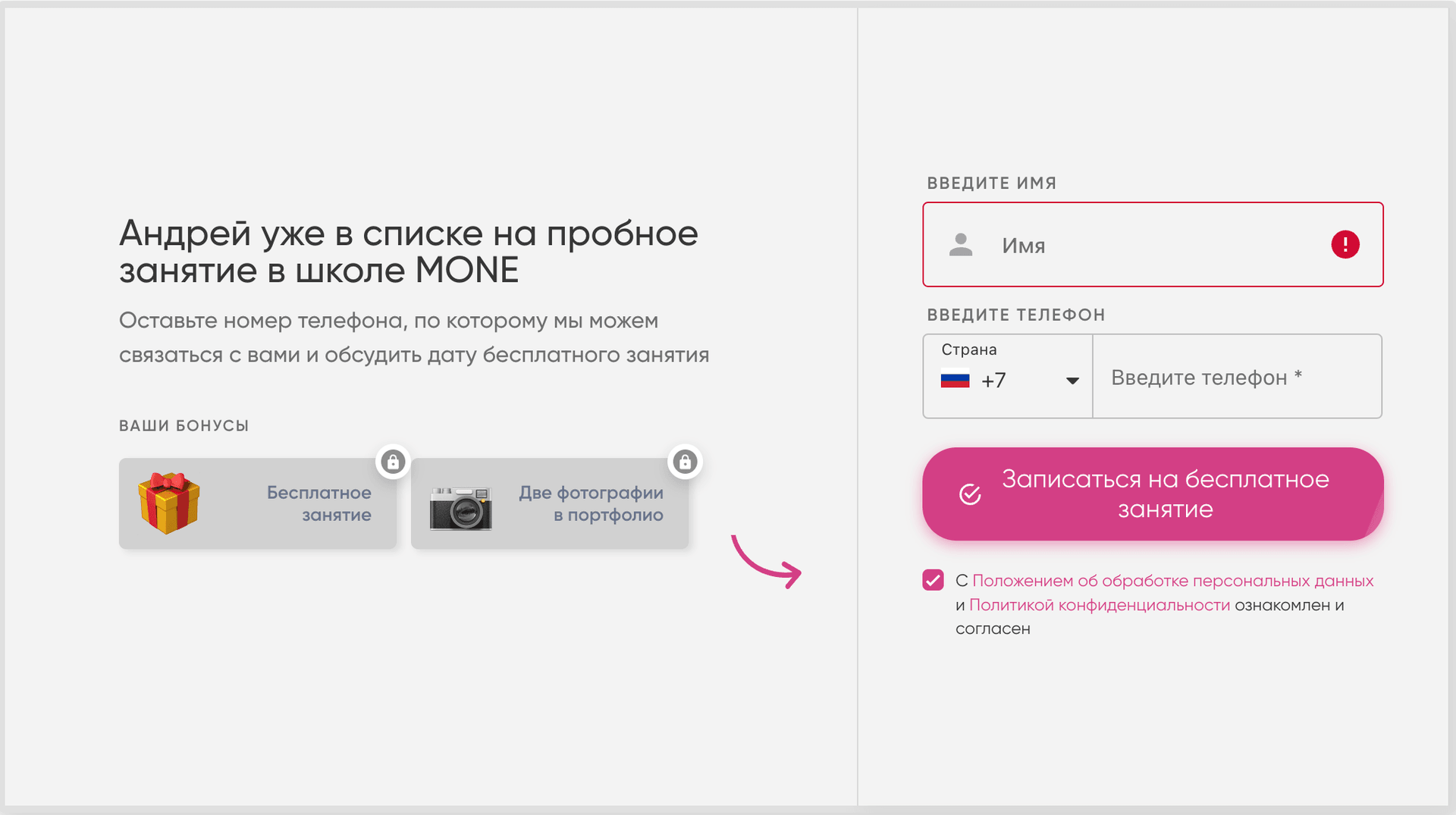Click the person icon in the name field
The width and height of the screenshot is (1456, 815).
[x=961, y=245]
